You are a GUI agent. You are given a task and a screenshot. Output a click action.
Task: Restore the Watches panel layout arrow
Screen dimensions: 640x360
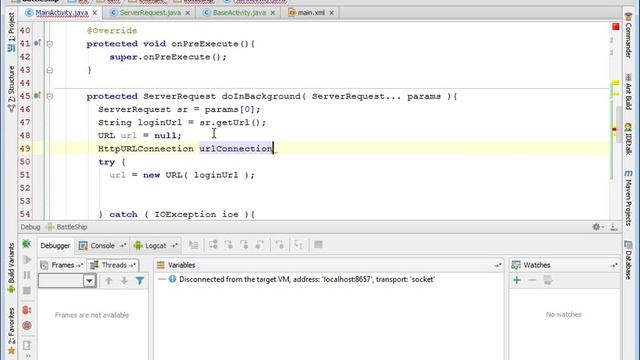click(613, 266)
